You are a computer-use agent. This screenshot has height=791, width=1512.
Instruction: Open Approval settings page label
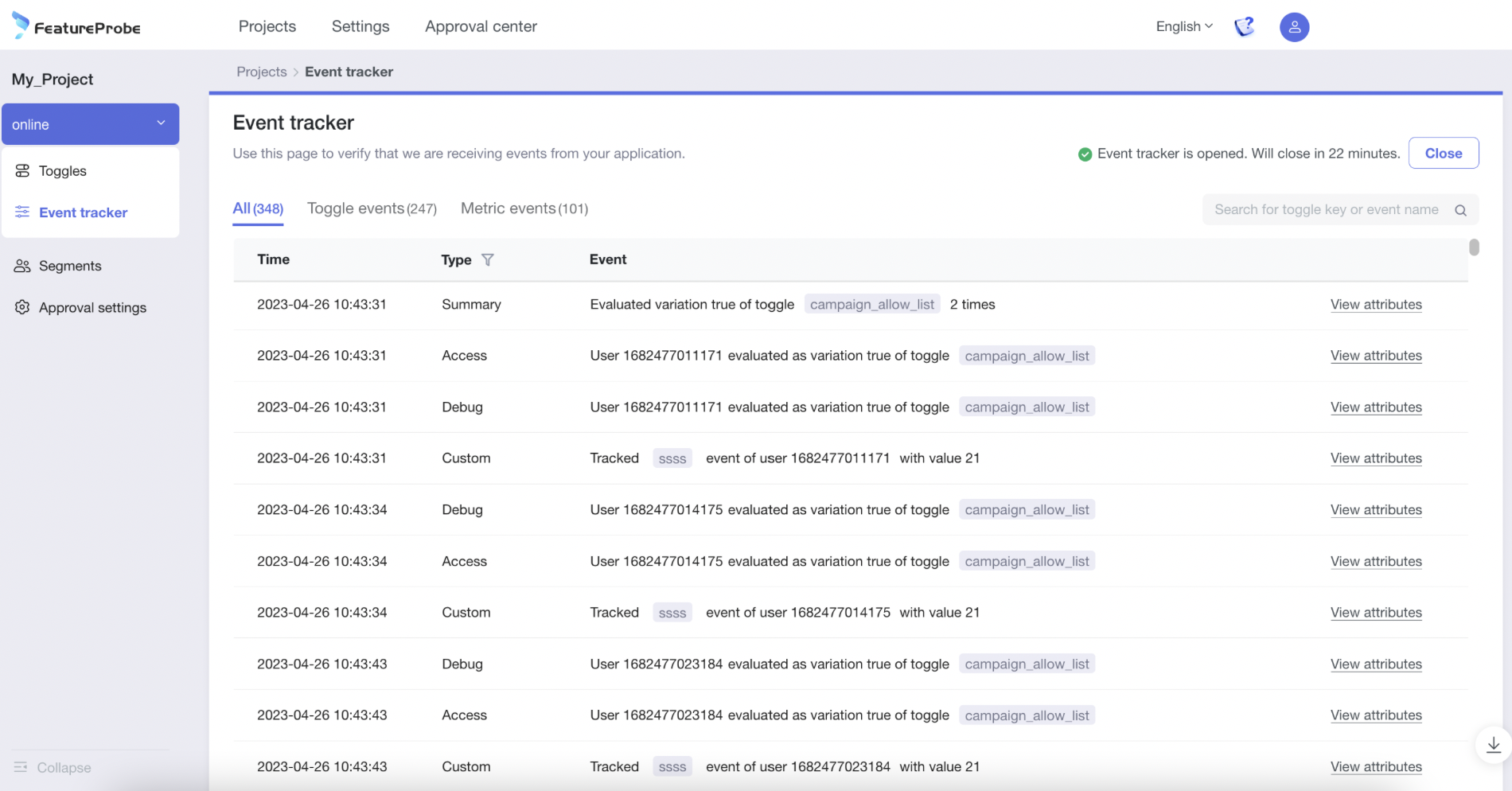pyautogui.click(x=92, y=308)
